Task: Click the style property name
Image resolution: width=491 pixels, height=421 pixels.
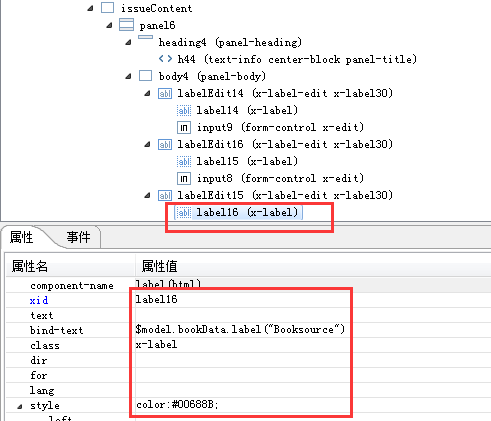Action: (x=45, y=406)
